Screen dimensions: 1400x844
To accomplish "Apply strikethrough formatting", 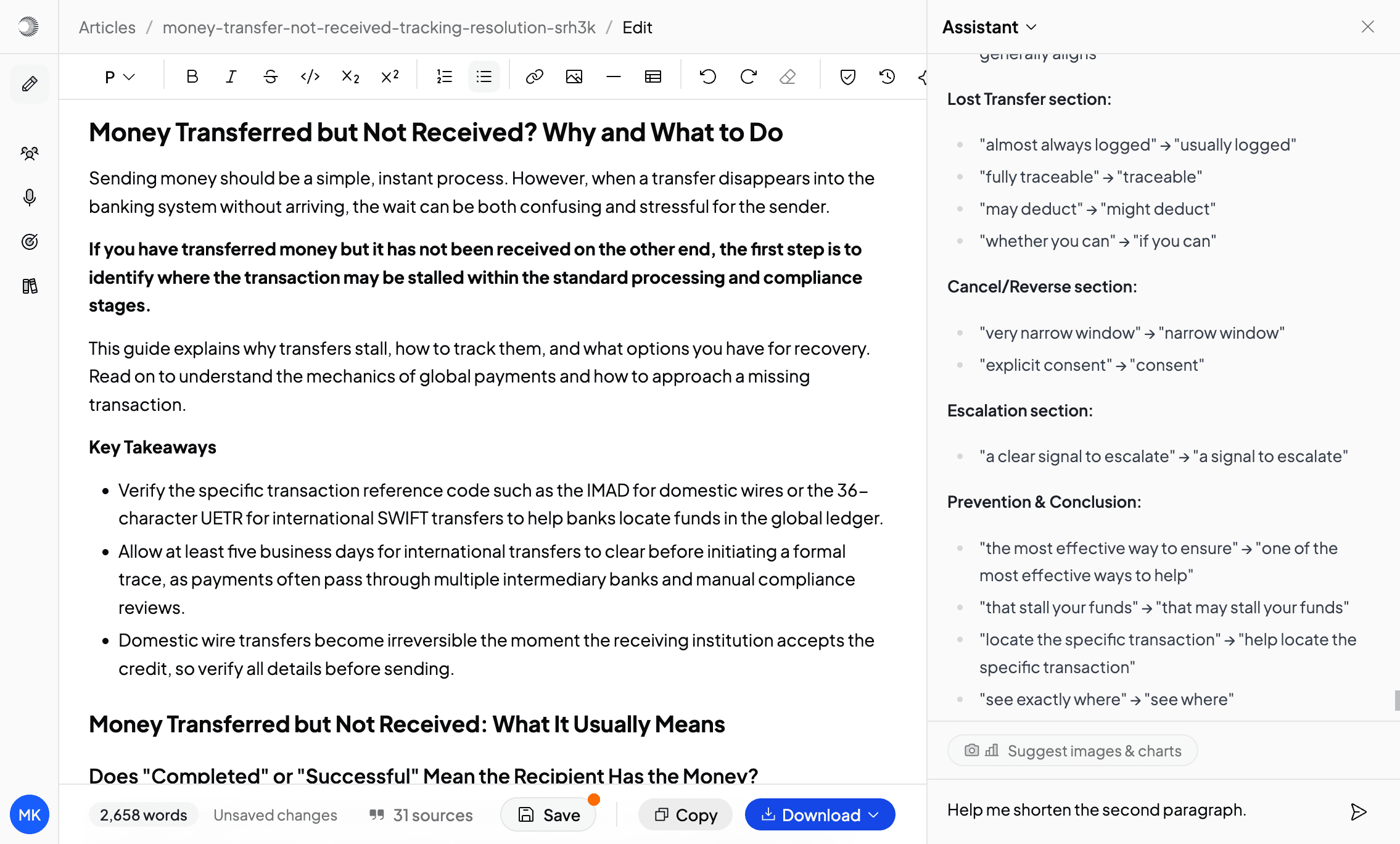I will pos(271,77).
